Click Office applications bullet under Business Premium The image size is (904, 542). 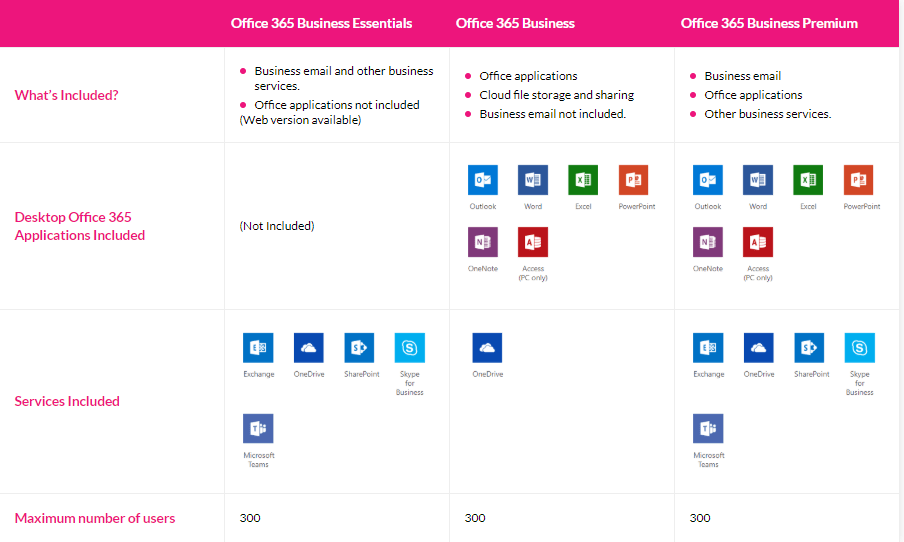pyautogui.click(x=753, y=95)
